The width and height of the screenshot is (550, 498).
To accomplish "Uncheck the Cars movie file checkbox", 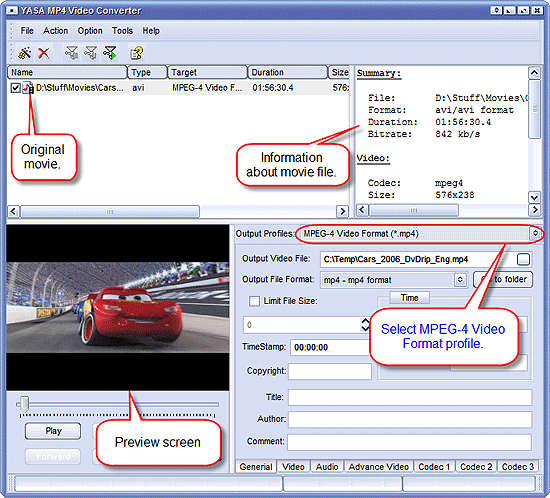I will (15, 88).
